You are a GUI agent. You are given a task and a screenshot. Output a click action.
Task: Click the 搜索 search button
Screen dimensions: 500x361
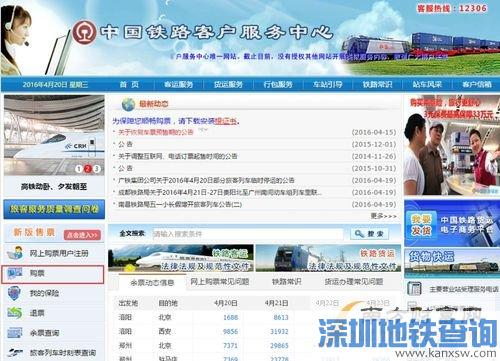[x=370, y=234]
